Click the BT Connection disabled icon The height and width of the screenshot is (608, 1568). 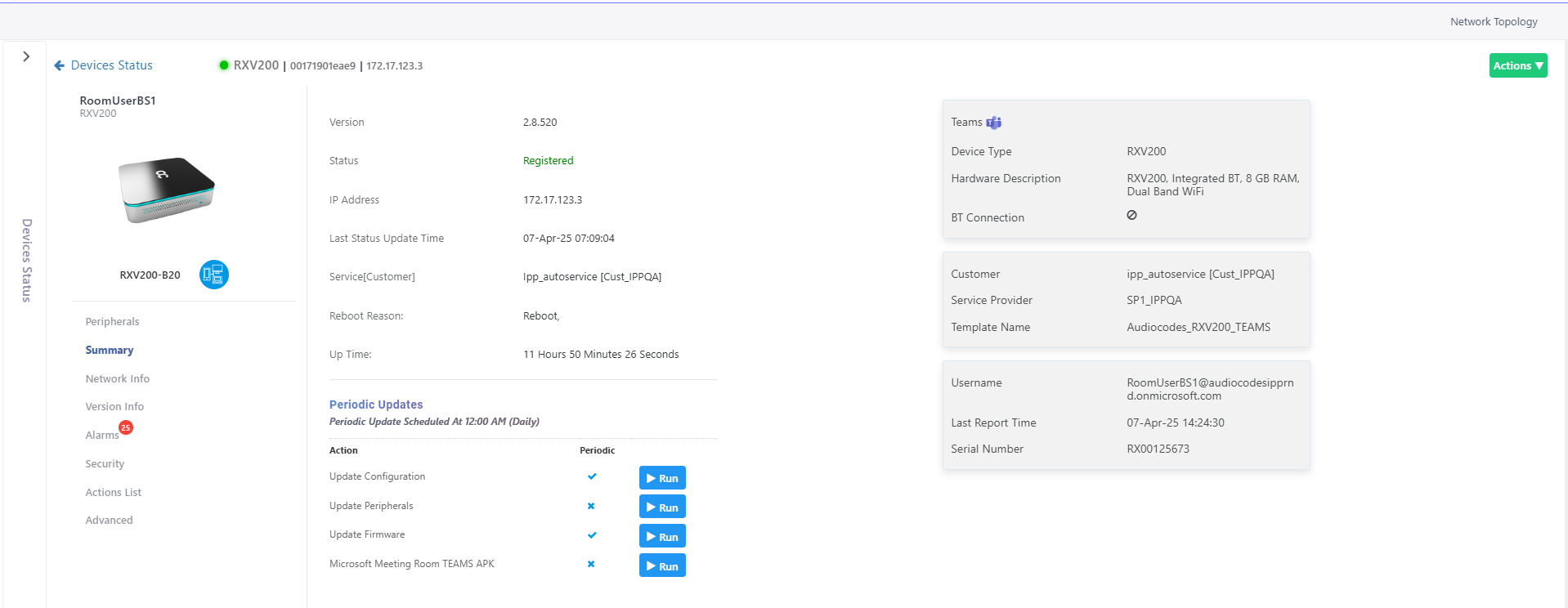(x=1131, y=215)
